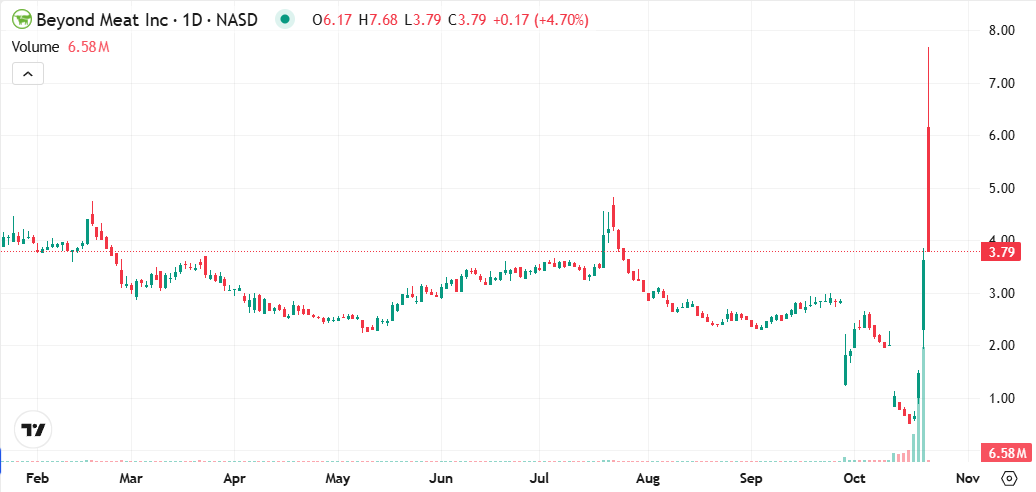This screenshot has width=1036, height=492.
Task: Click the 1.00 price scale label
Action: click(x=1002, y=398)
